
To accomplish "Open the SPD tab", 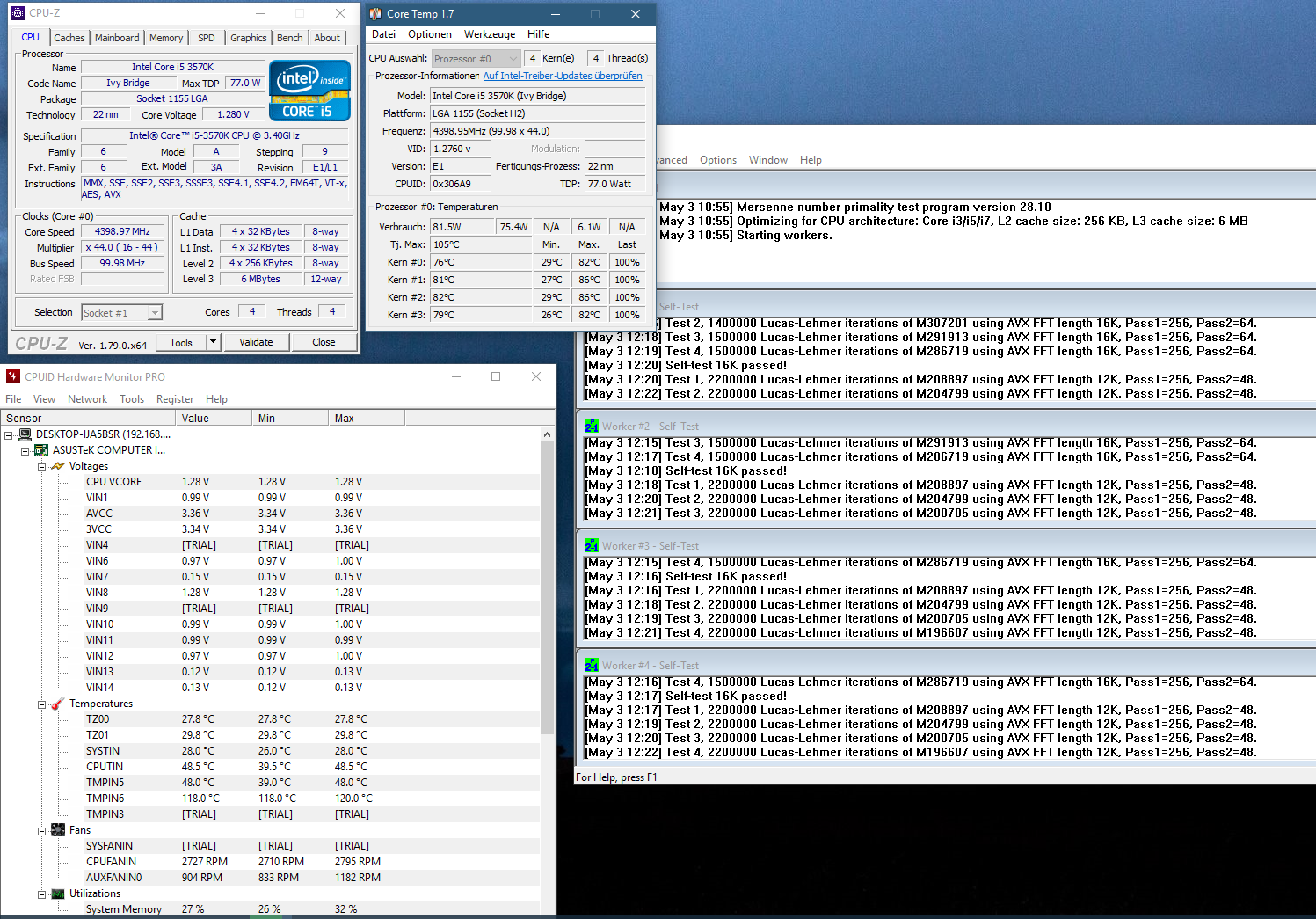I will pos(207,38).
